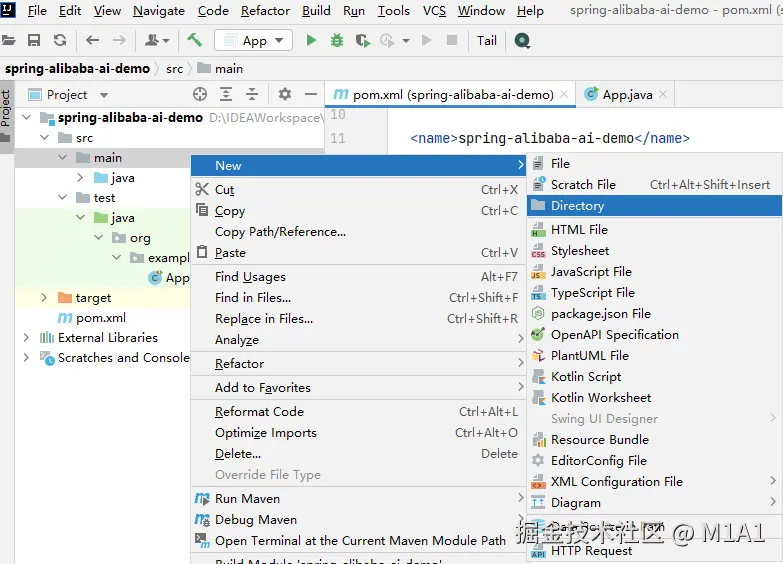Click the Tail toolbar button

[486, 40]
